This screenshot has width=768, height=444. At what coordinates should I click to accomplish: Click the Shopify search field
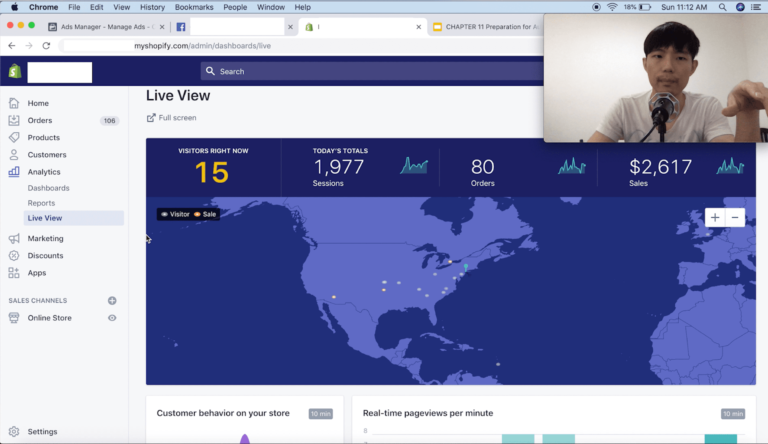[x=372, y=72]
